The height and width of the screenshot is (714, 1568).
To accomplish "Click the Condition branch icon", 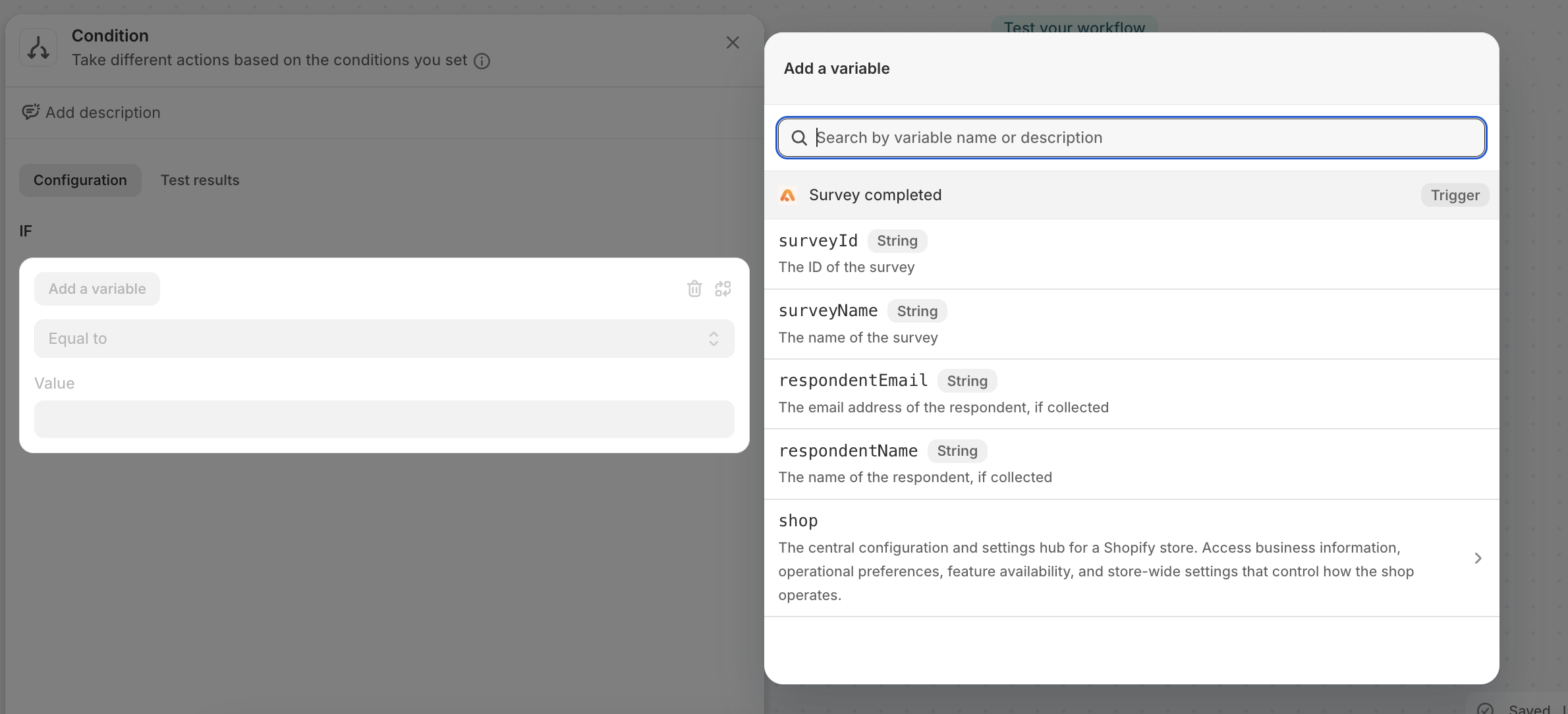I will point(38,47).
